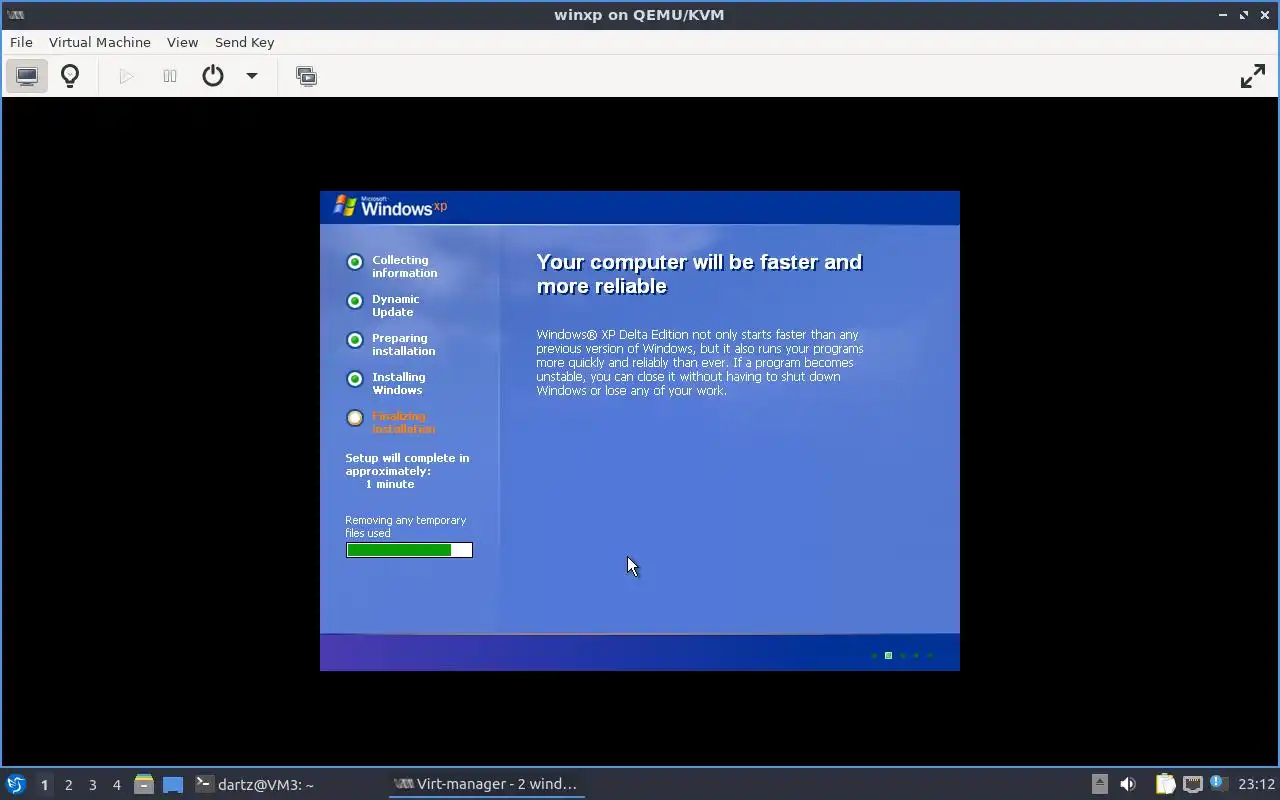Switch to the dartz@VM3 terminal window
Image resolution: width=1280 pixels, height=800 pixels.
255,784
